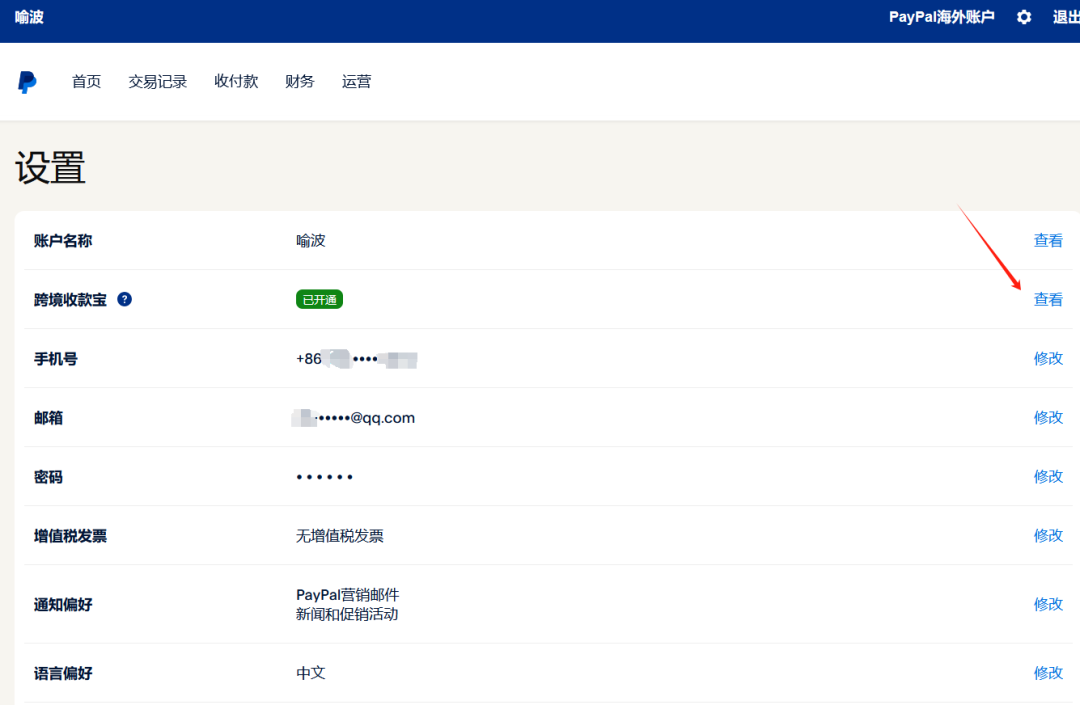Click the 新闻和促销活动 text
The height and width of the screenshot is (705, 1080).
point(347,614)
